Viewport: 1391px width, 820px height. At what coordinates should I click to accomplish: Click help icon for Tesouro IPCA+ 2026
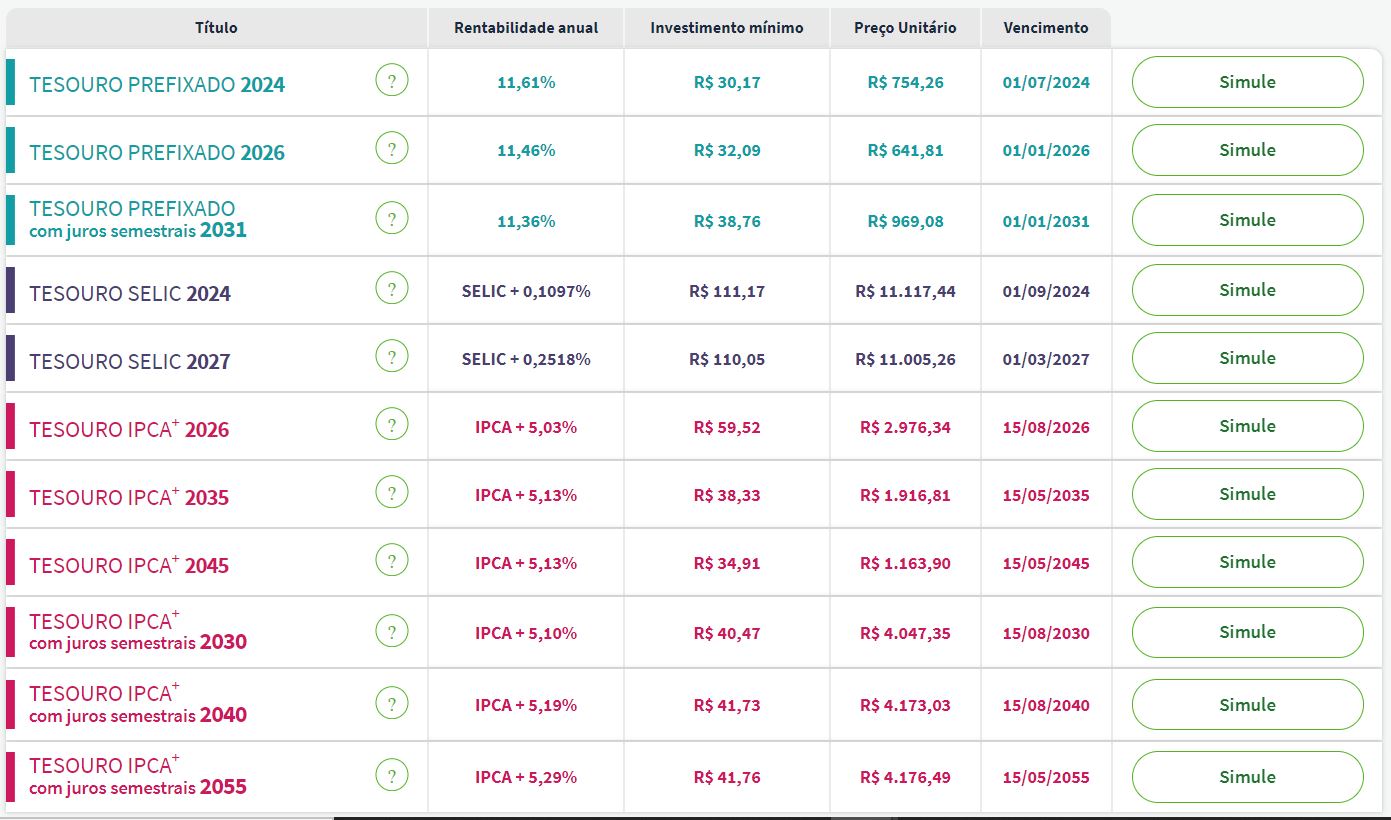392,425
